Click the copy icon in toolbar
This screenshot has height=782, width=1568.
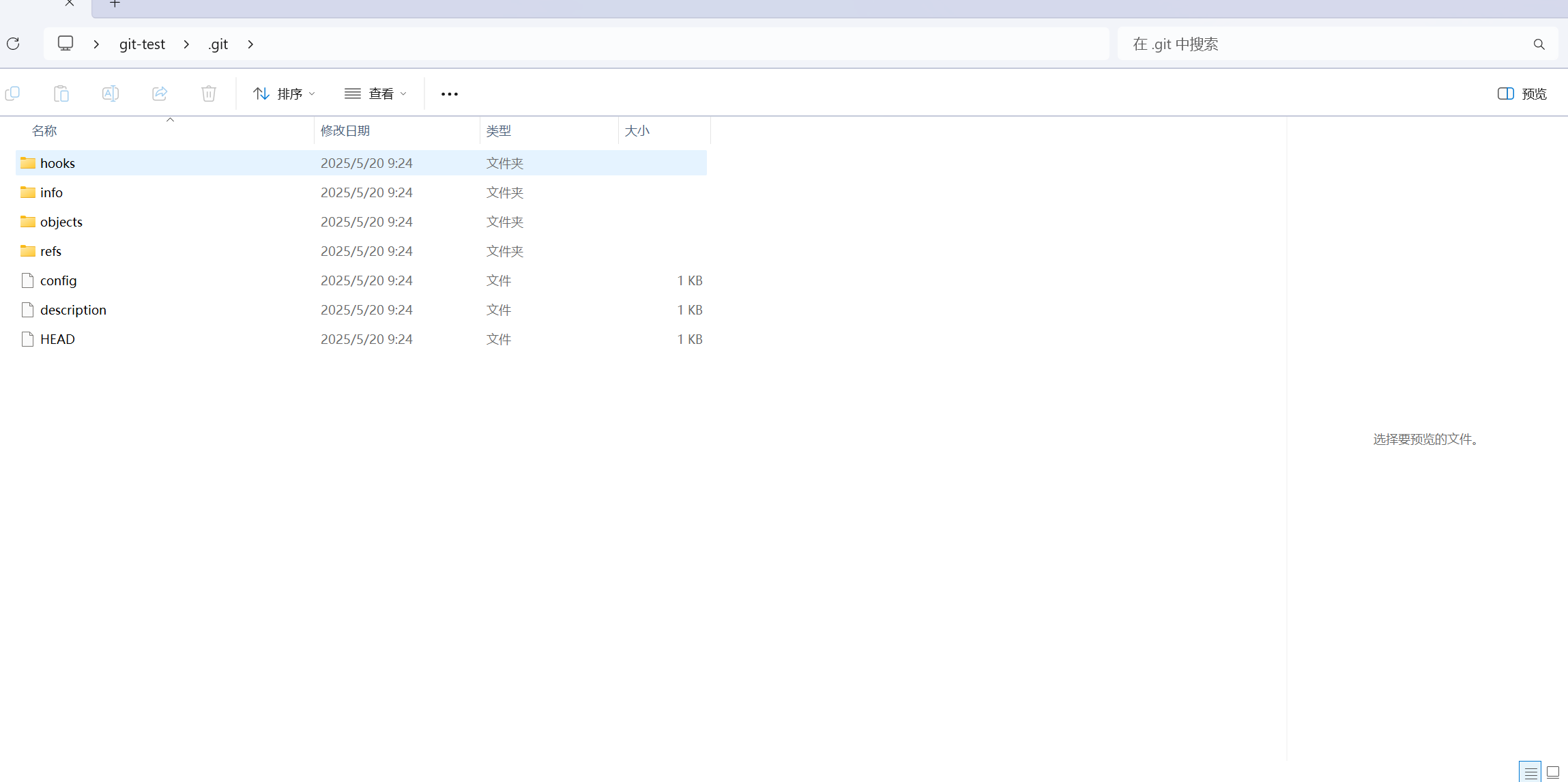pyautogui.click(x=12, y=93)
